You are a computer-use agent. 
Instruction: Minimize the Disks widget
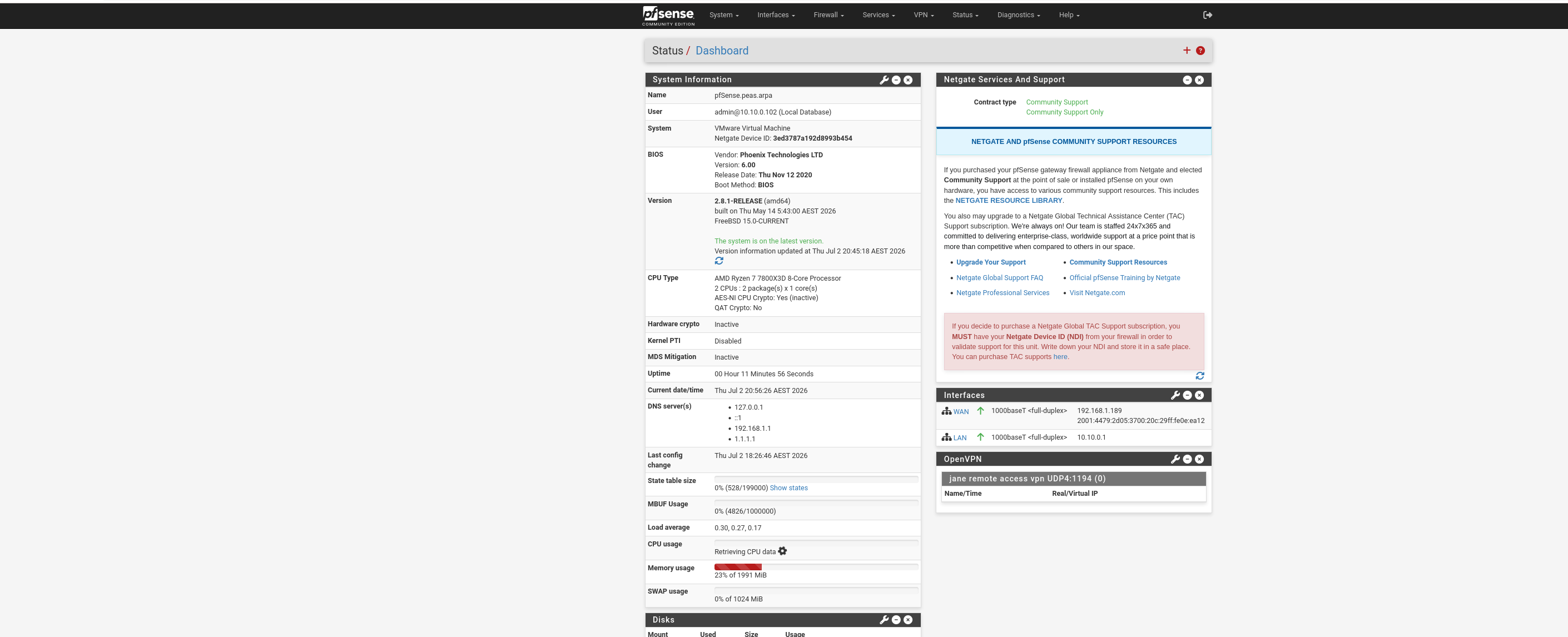896,619
